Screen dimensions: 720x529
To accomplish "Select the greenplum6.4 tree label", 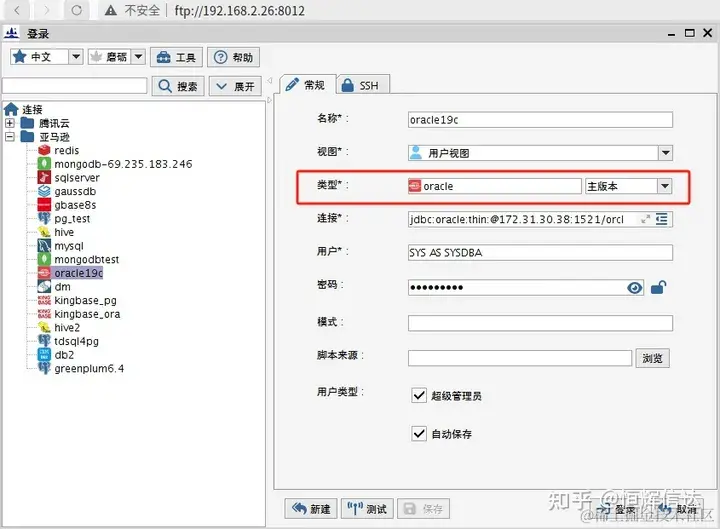I will tap(89, 369).
